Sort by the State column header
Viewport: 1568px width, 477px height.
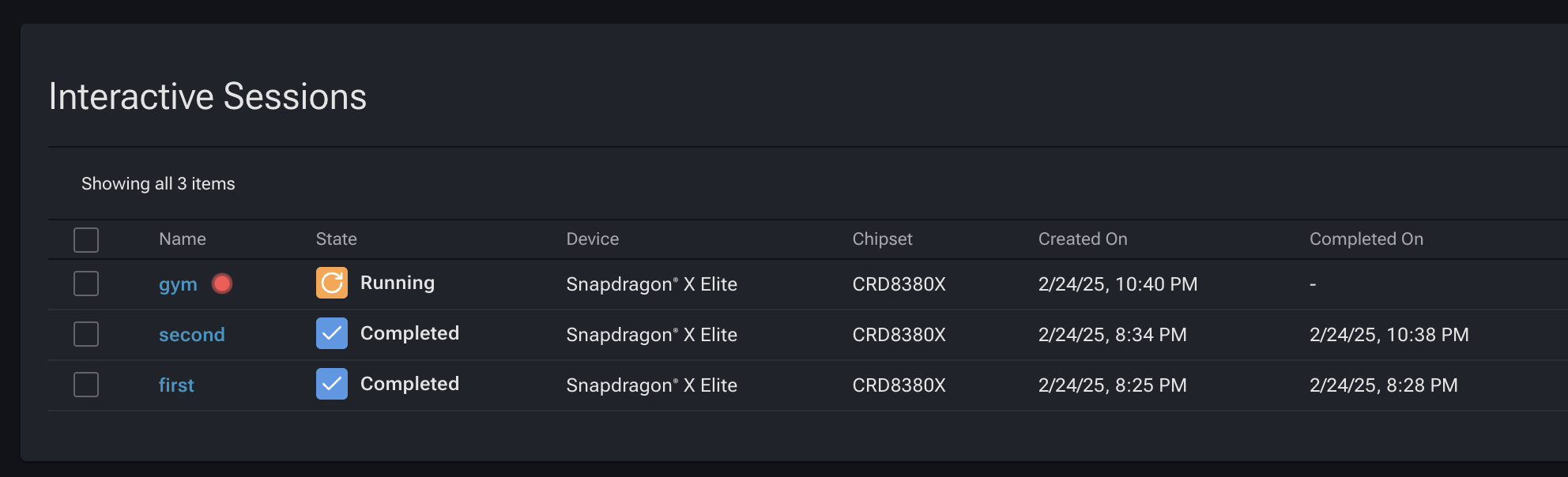click(337, 238)
